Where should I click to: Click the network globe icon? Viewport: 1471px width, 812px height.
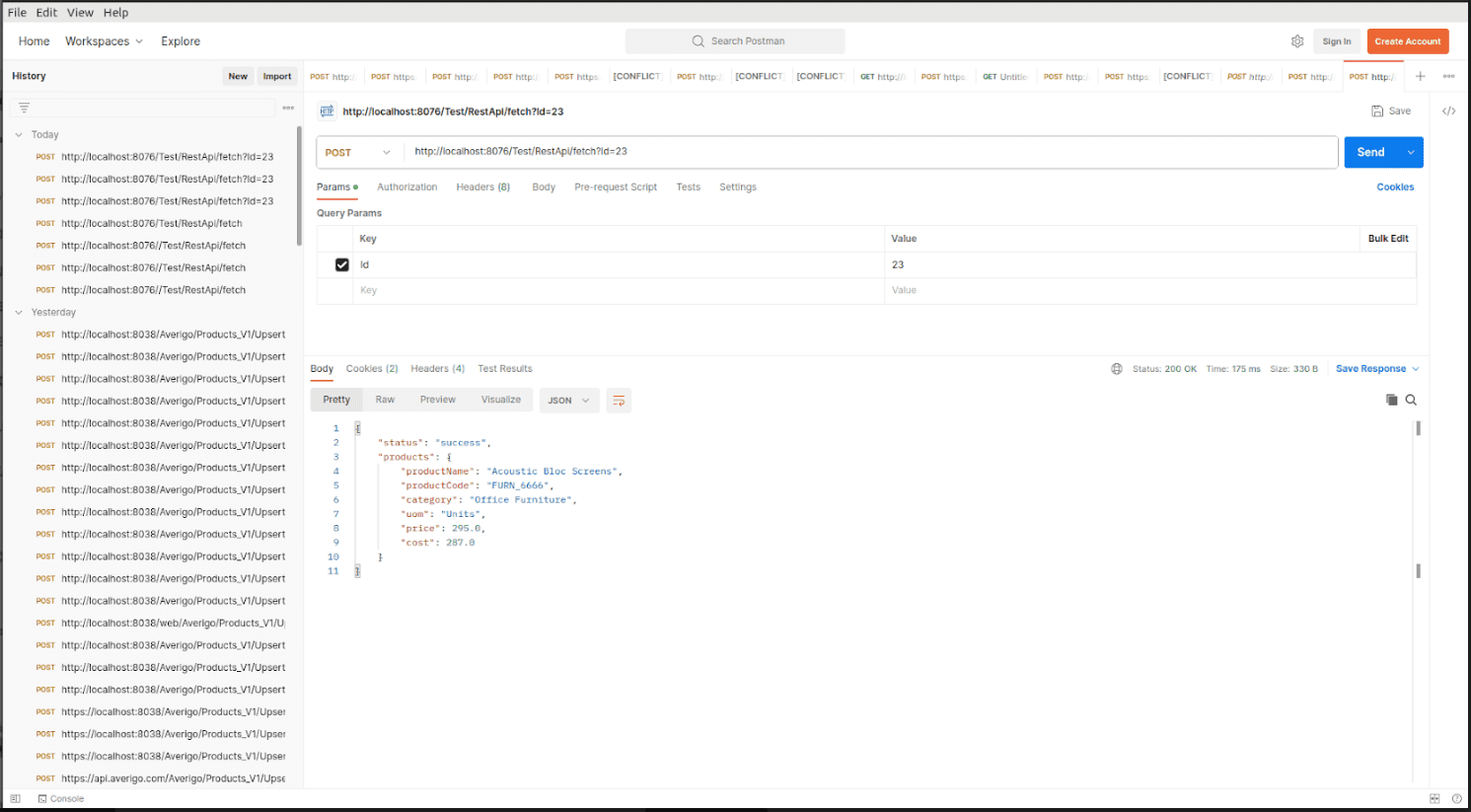click(1117, 369)
